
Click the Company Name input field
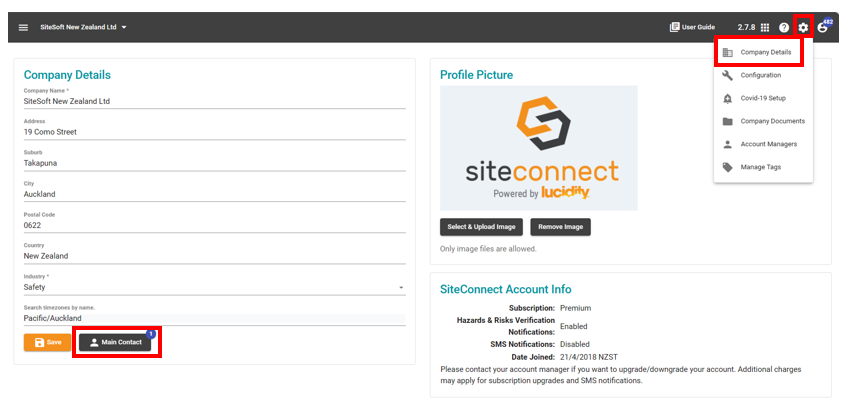pyautogui.click(x=215, y=101)
